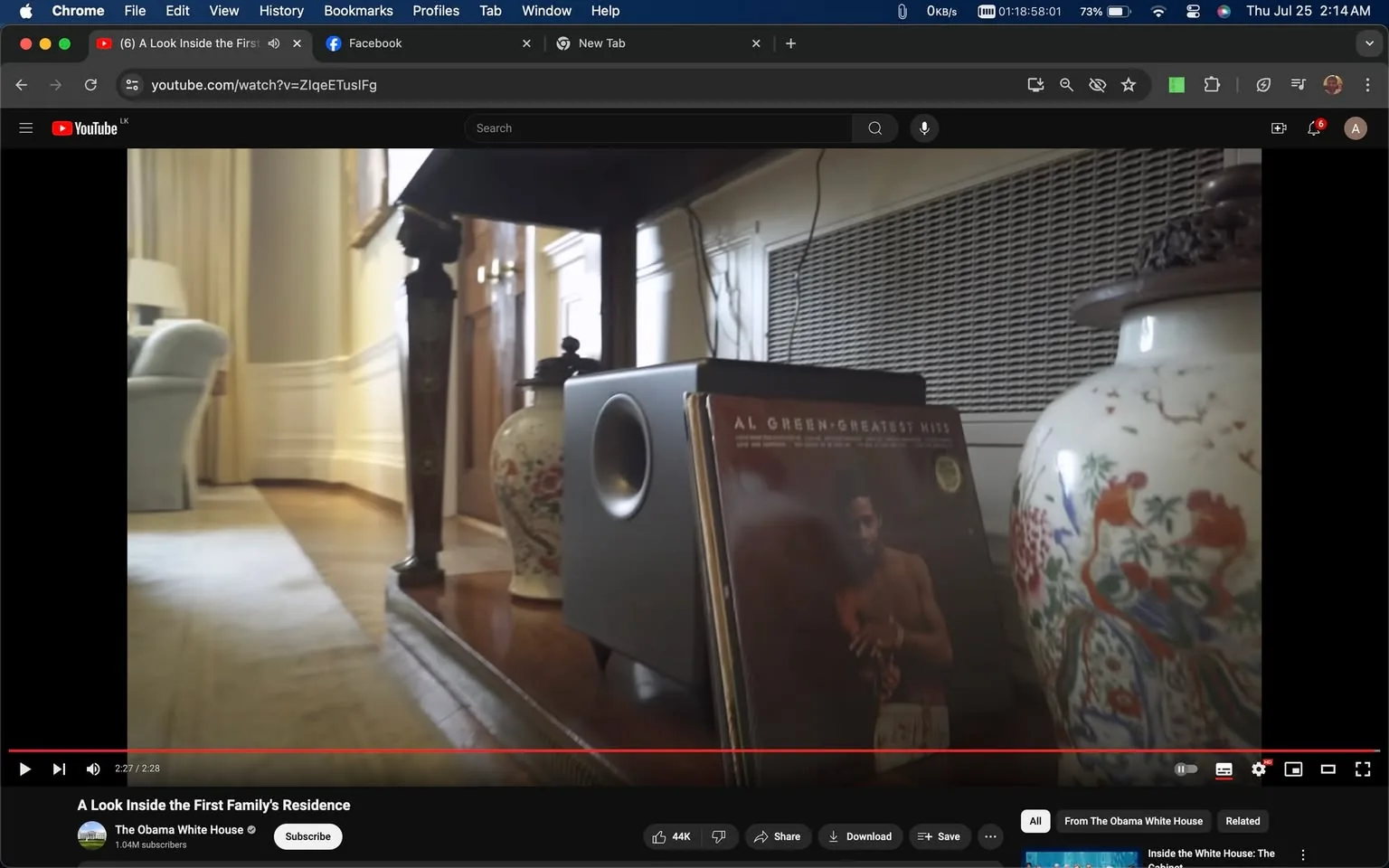Expand the video description more options menu

point(989,836)
